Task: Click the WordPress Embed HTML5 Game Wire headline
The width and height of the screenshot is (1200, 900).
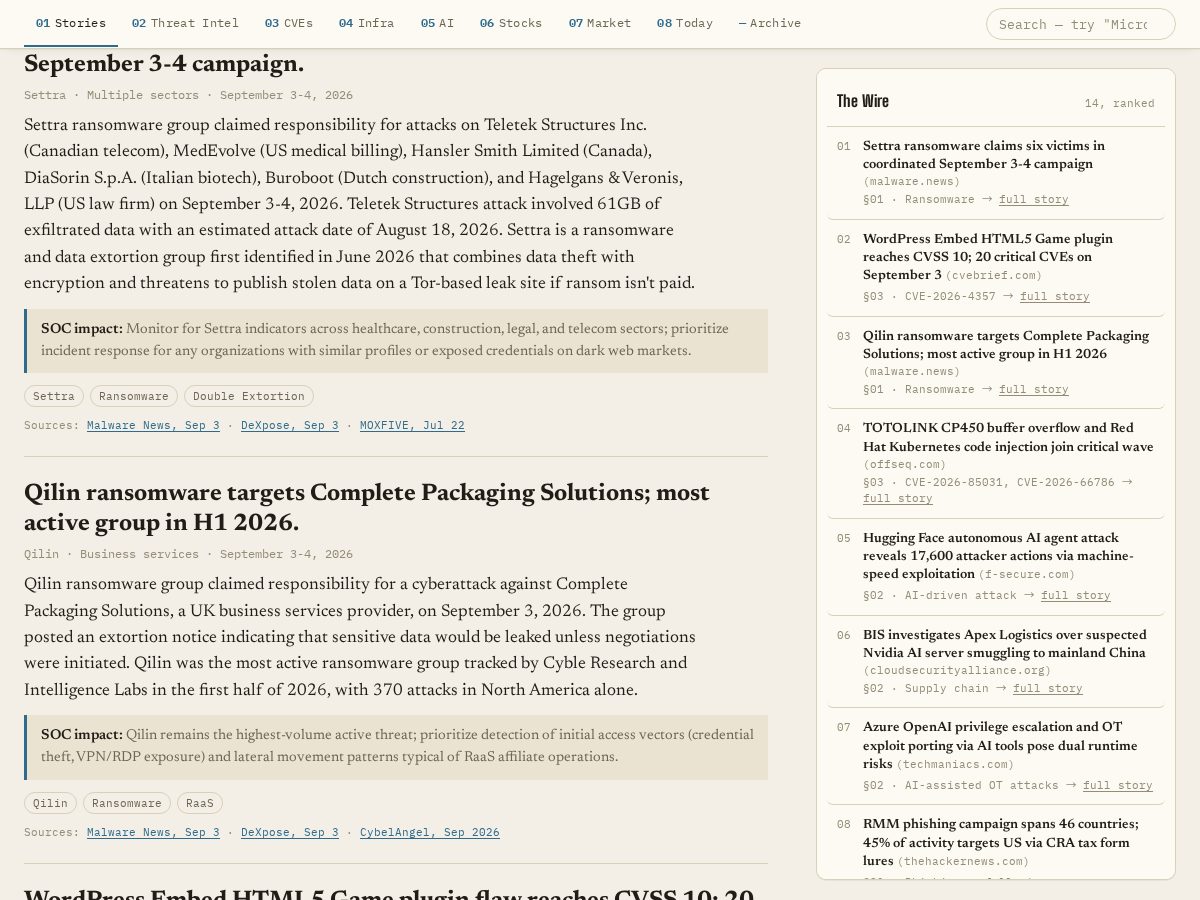Action: 988,256
